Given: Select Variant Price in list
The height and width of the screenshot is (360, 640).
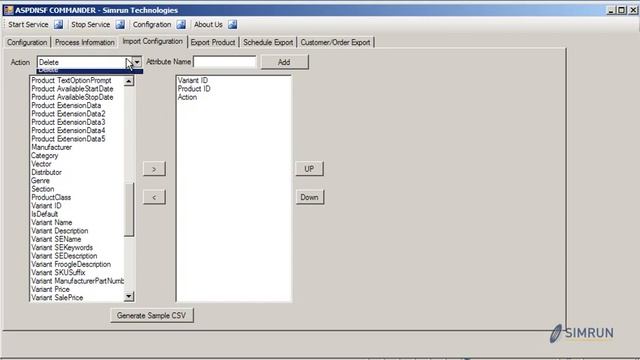Looking at the screenshot, I should point(50,289).
